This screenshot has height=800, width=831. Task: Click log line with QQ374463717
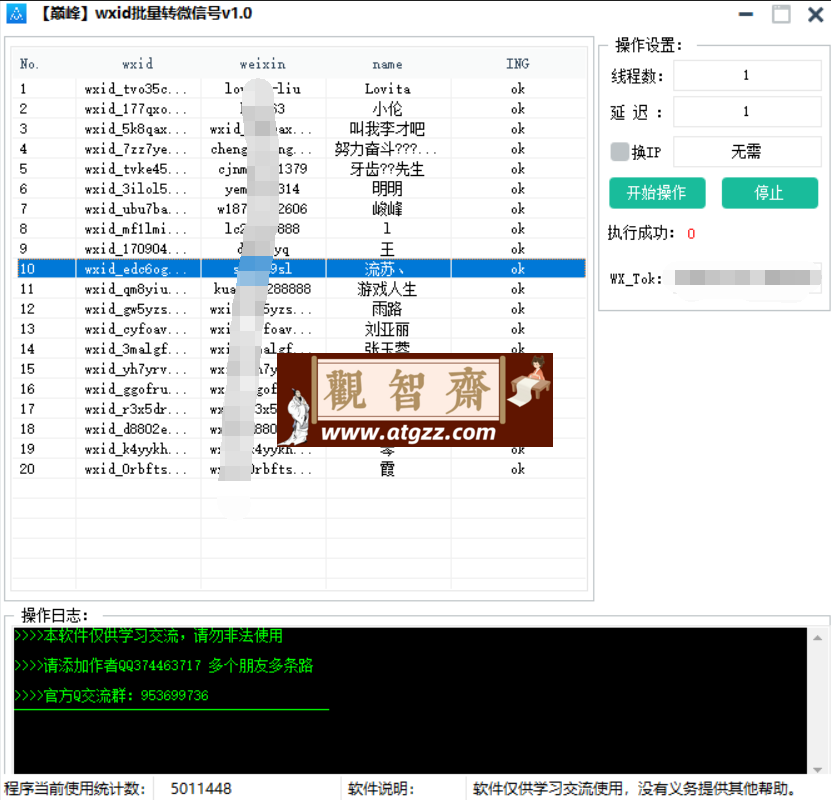click(164, 665)
